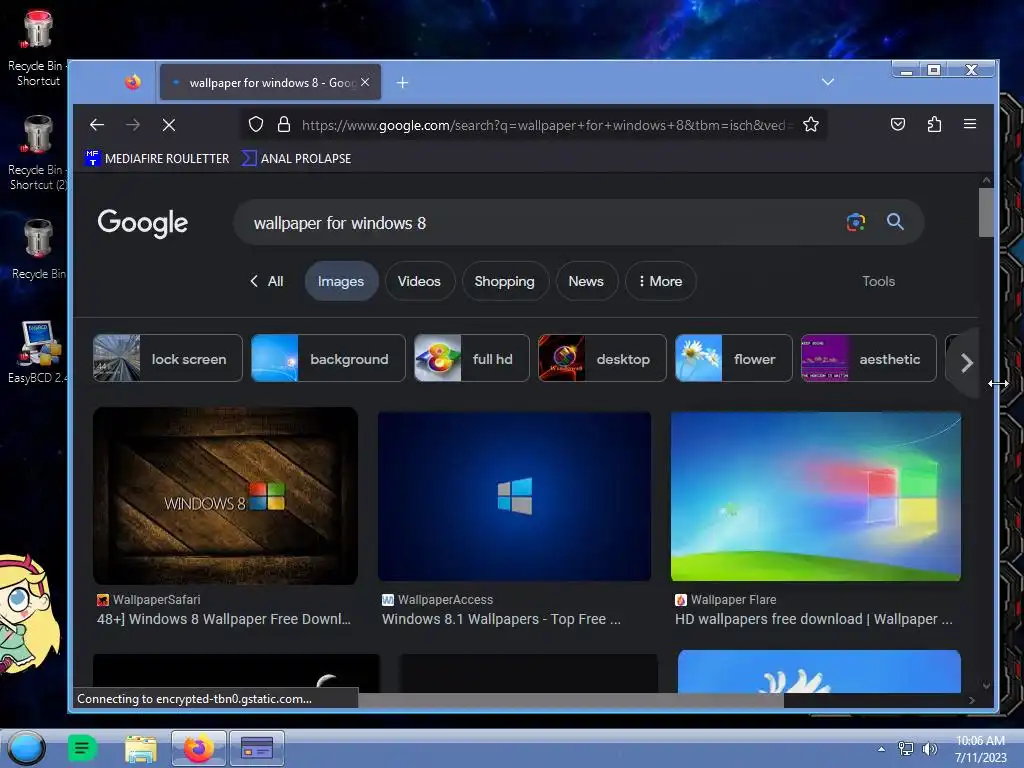This screenshot has height=768, width=1024.
Task: Click the horizontal scrollbar thumb
Action: tap(571, 700)
